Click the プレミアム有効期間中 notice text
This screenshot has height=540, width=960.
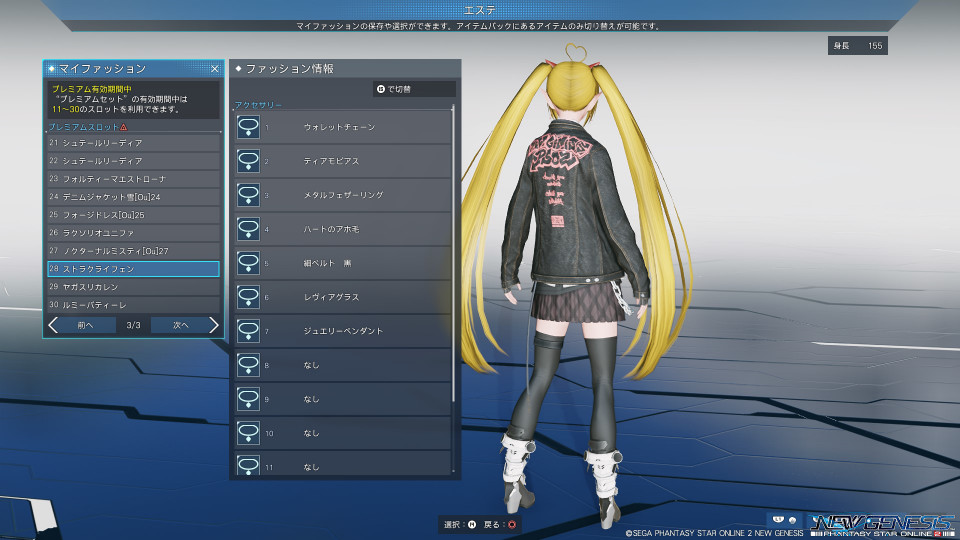click(x=92, y=89)
